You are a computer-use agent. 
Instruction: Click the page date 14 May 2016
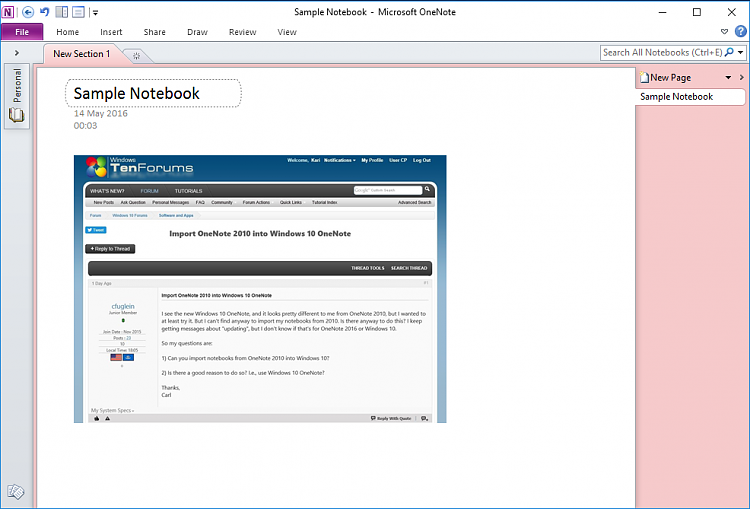[101, 113]
